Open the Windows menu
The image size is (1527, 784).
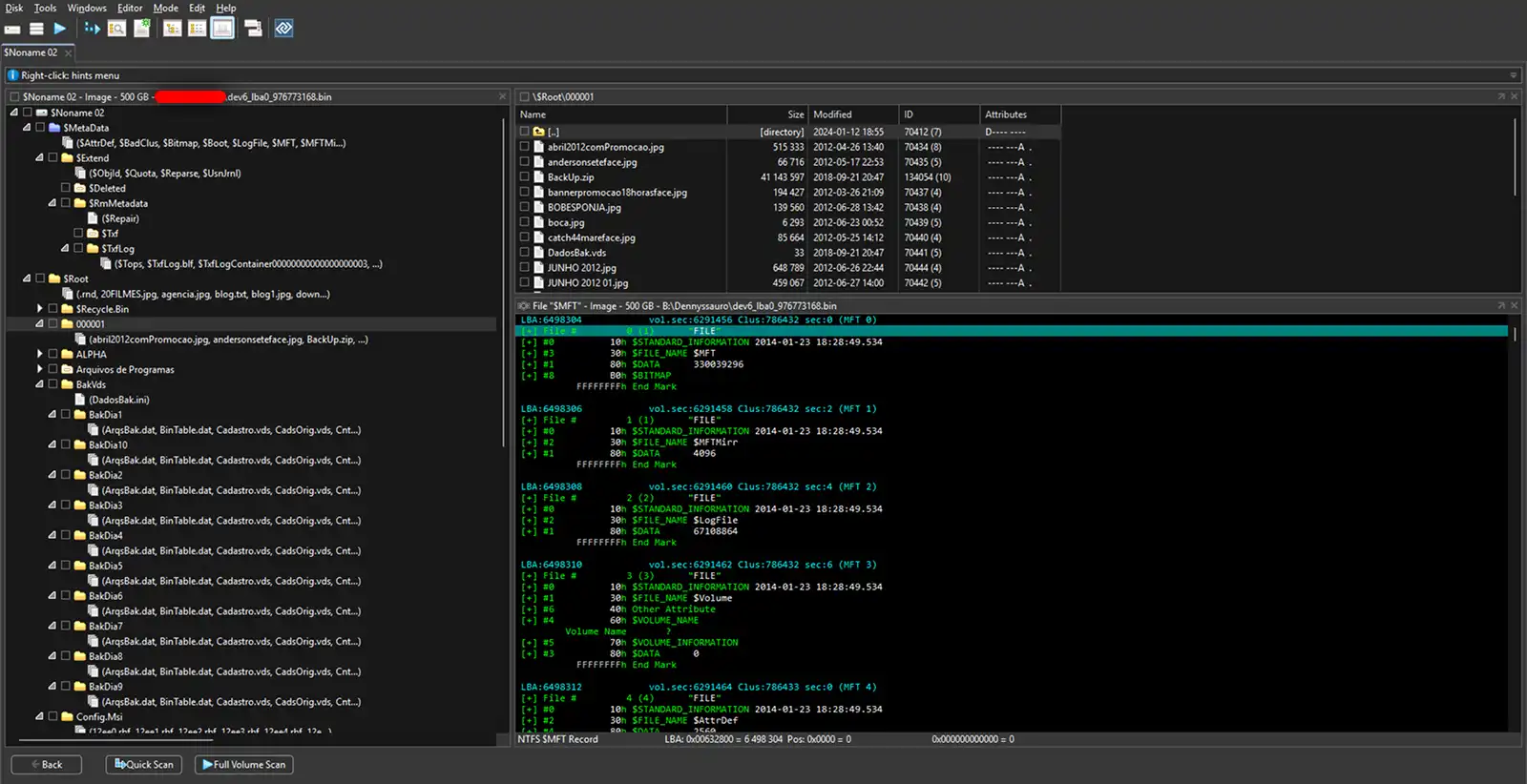click(87, 8)
